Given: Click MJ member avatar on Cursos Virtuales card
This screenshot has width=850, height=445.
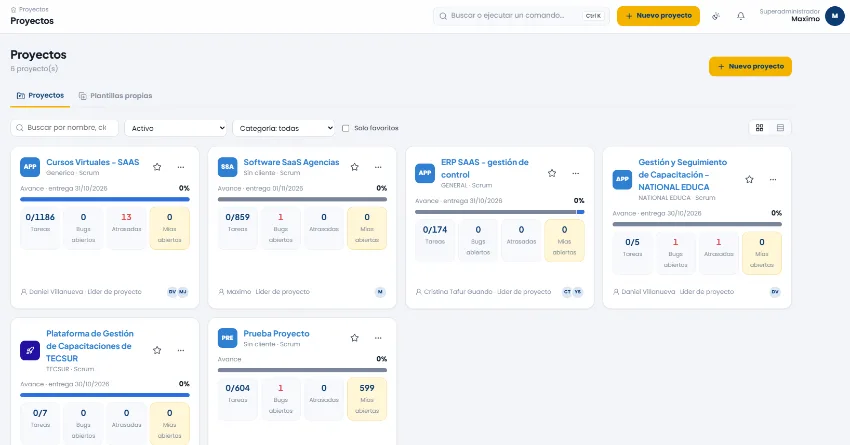Looking at the screenshot, I should coord(183,292).
